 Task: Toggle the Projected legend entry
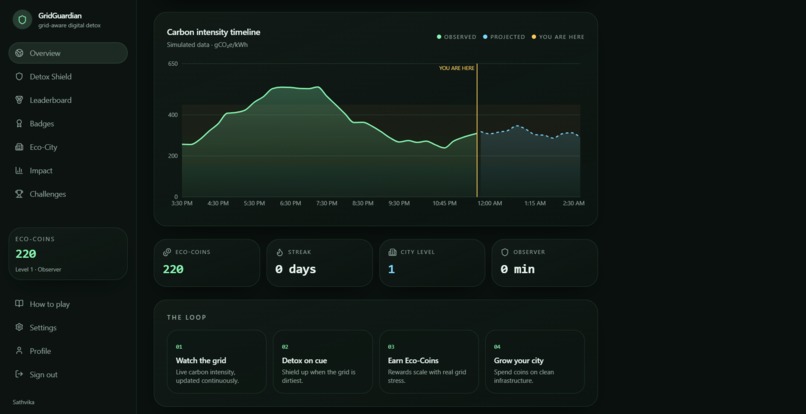(504, 37)
